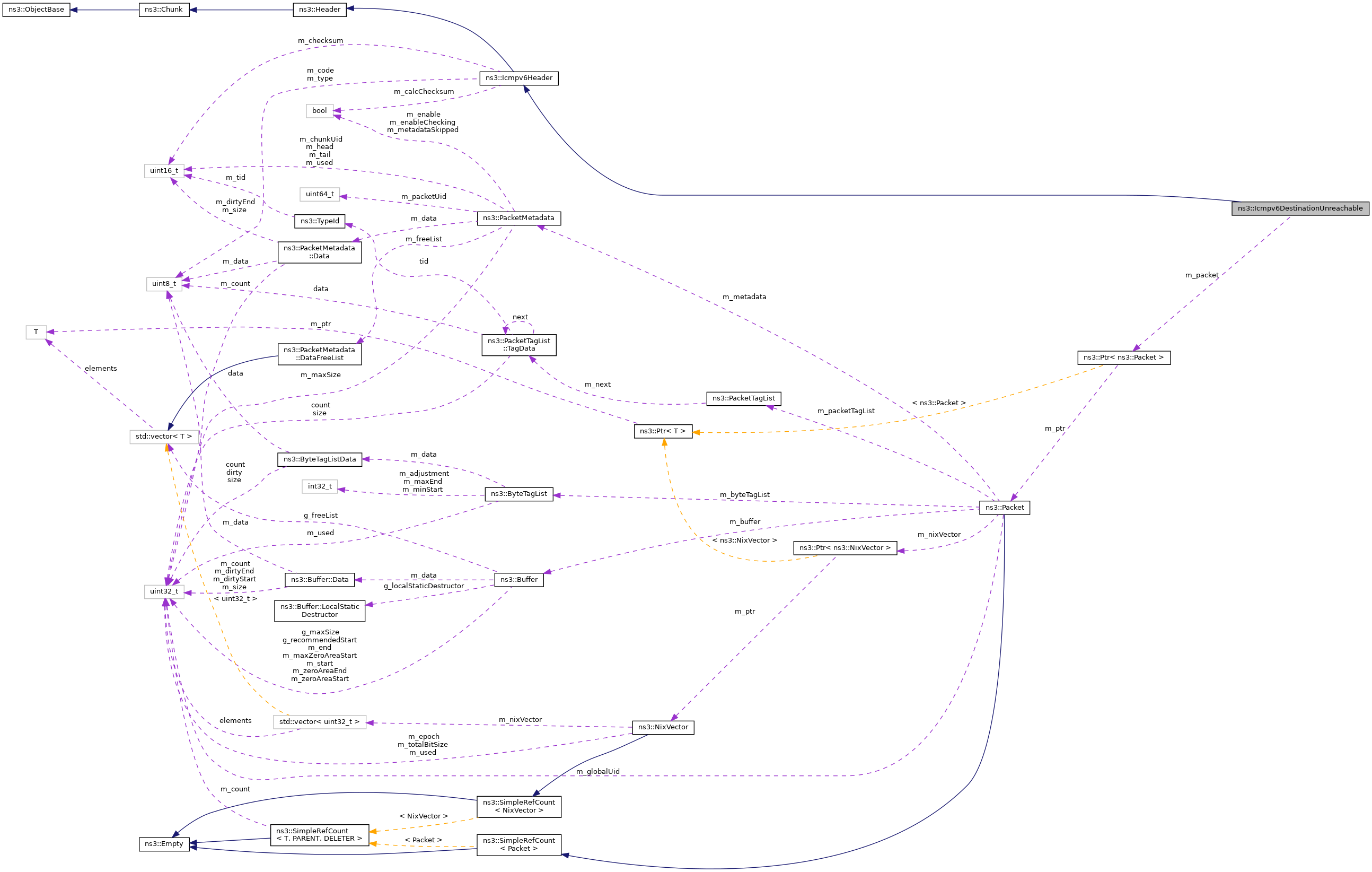
Task: Click the int32_t type node
Action: tap(320, 487)
